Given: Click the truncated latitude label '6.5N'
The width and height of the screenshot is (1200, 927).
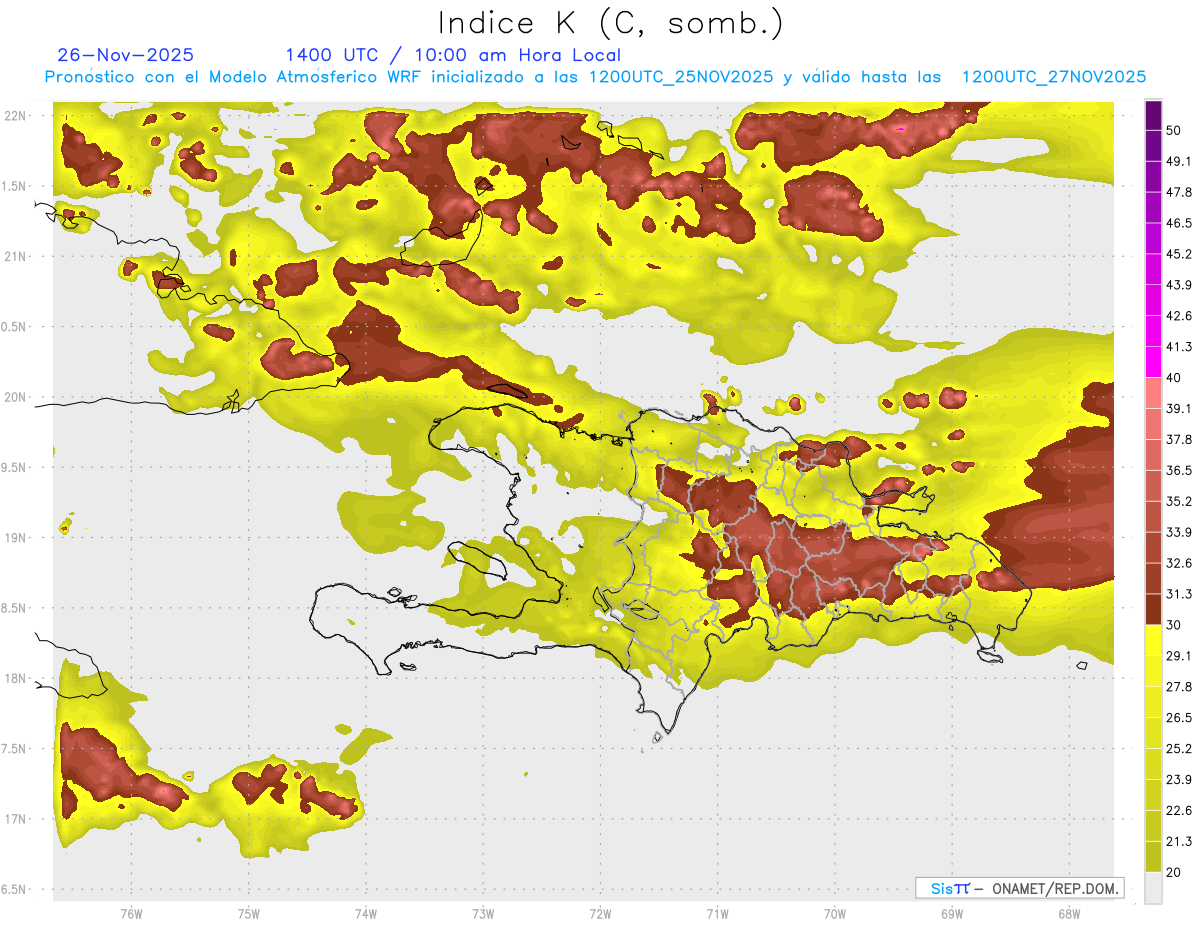Looking at the screenshot, I should [14, 890].
